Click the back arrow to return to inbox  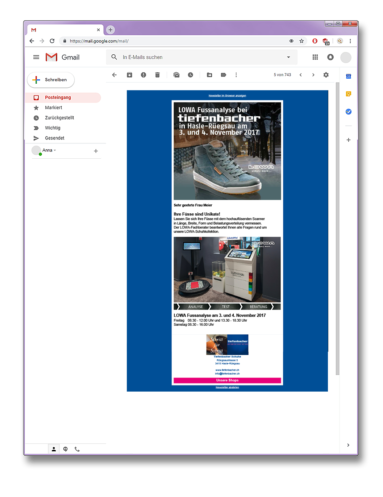[114, 75]
